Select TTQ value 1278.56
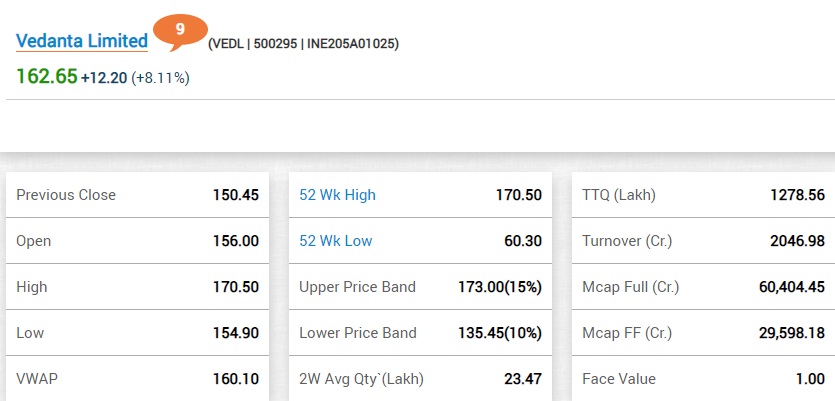835x401 pixels. coord(797,195)
